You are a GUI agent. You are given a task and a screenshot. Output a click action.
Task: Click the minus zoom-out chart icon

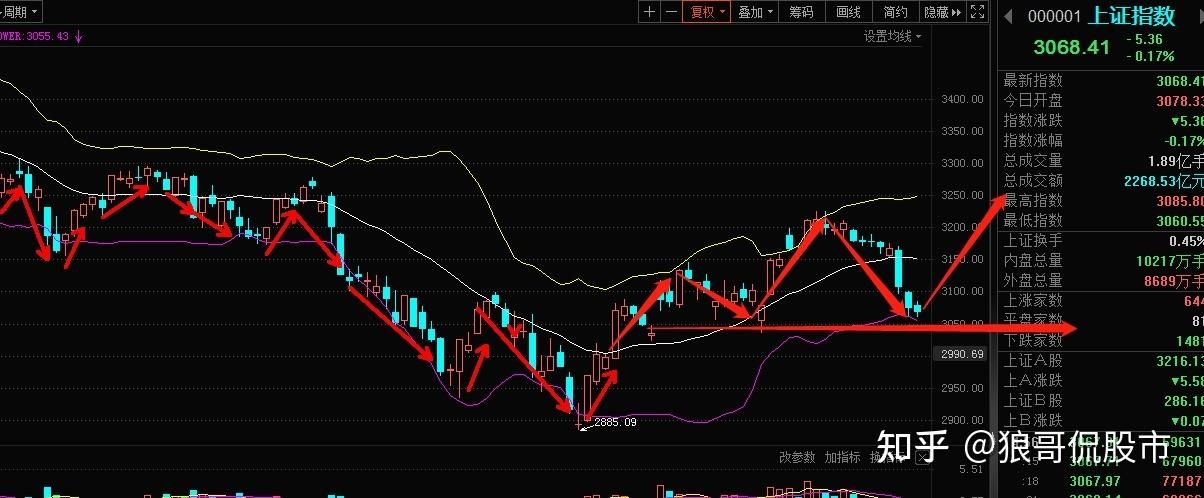[x=672, y=12]
